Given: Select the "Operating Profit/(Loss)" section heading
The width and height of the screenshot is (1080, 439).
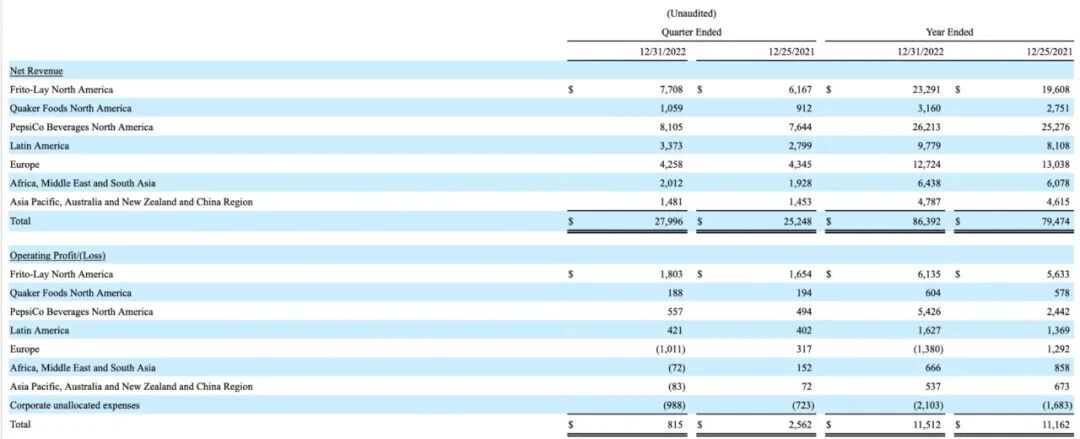Looking at the screenshot, I should pos(57,256).
